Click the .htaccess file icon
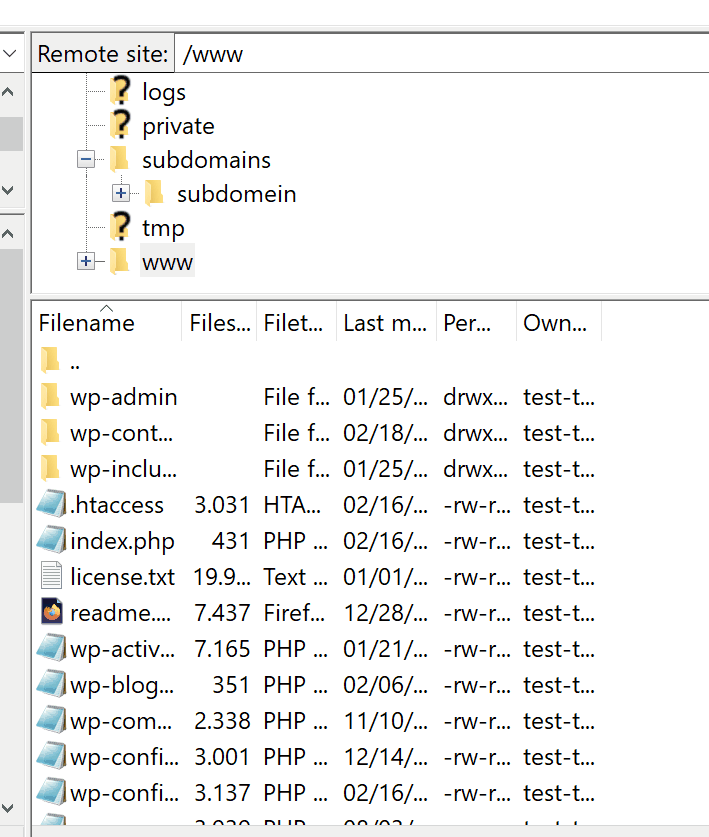Image resolution: width=709 pixels, height=837 pixels. tap(51, 504)
